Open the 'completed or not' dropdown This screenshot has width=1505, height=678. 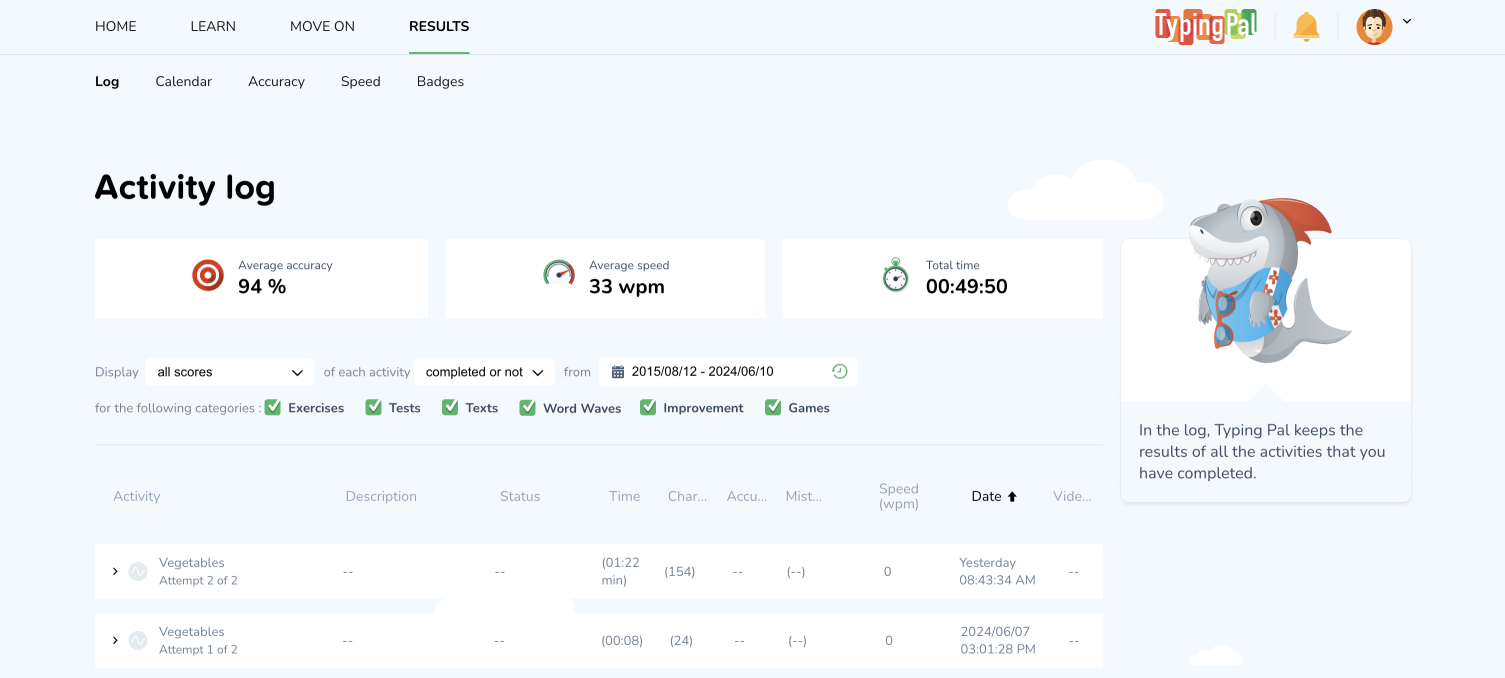click(484, 372)
